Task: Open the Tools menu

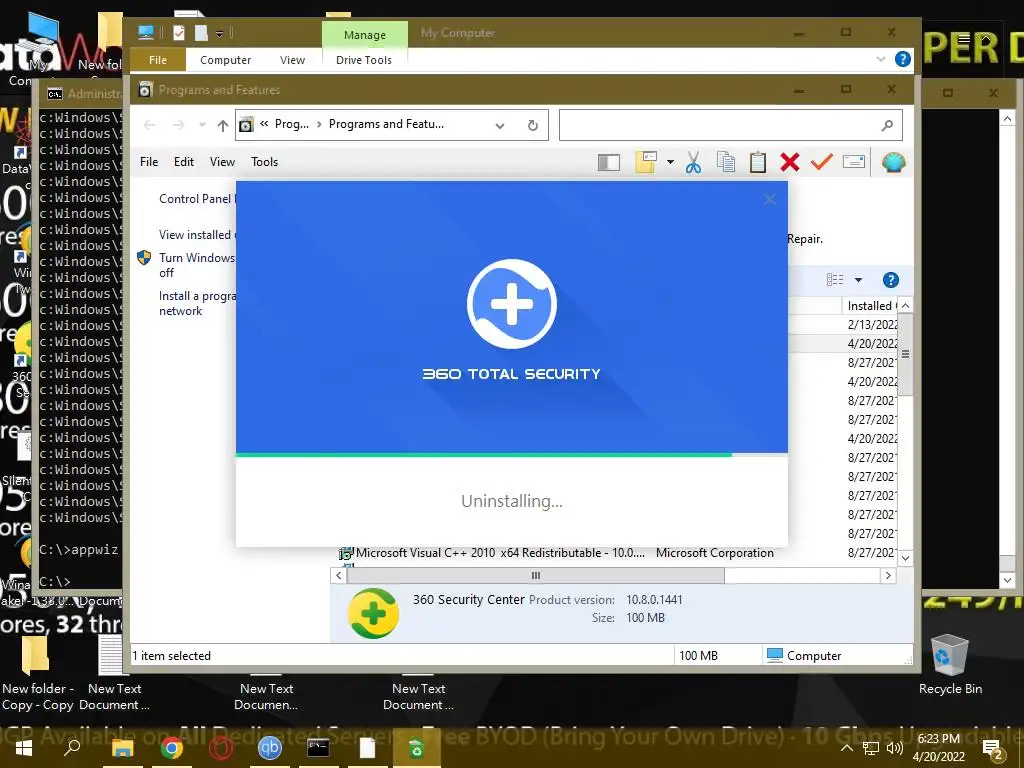Action: 264,162
